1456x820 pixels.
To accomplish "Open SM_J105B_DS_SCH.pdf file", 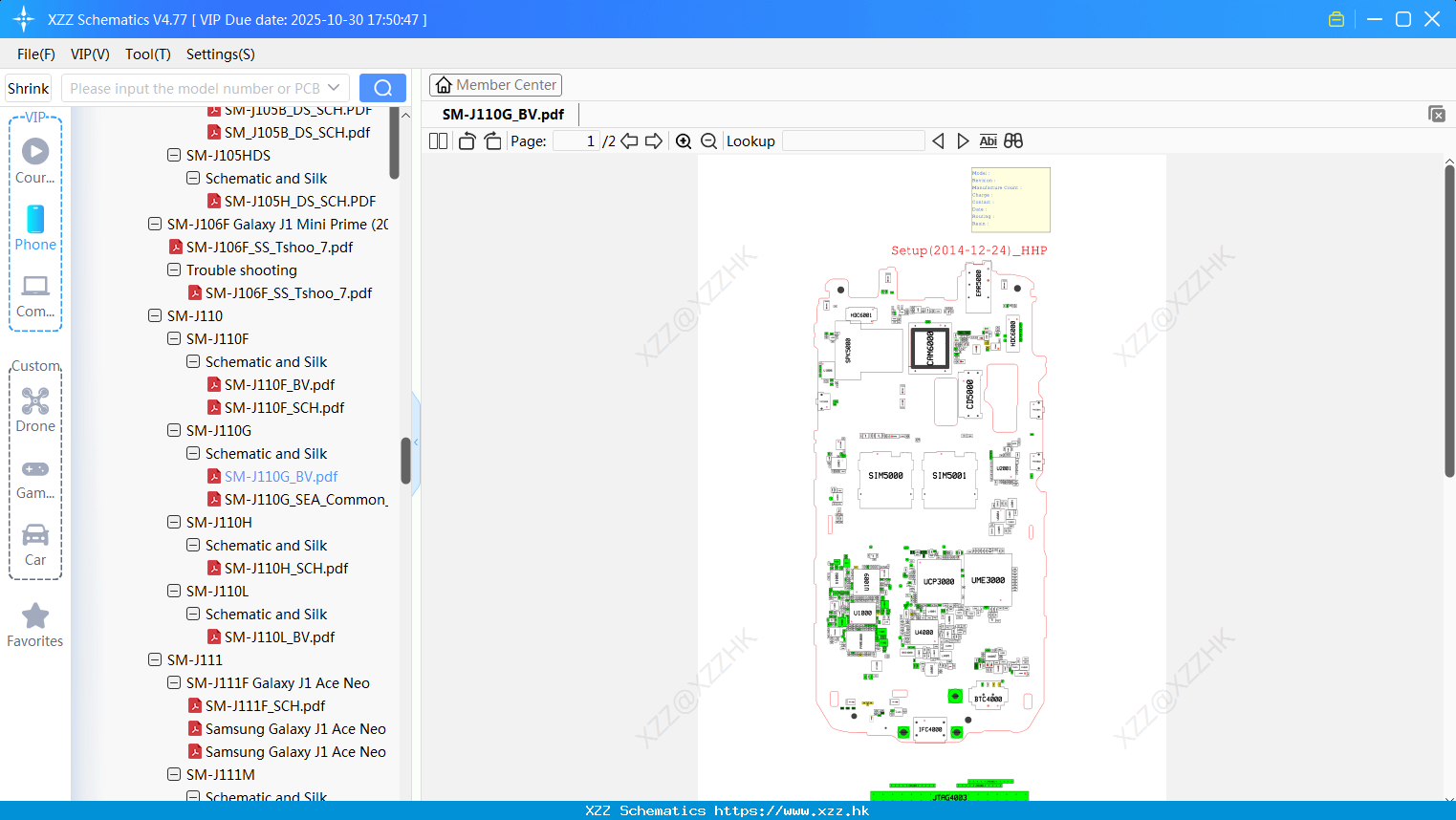I will point(297,132).
